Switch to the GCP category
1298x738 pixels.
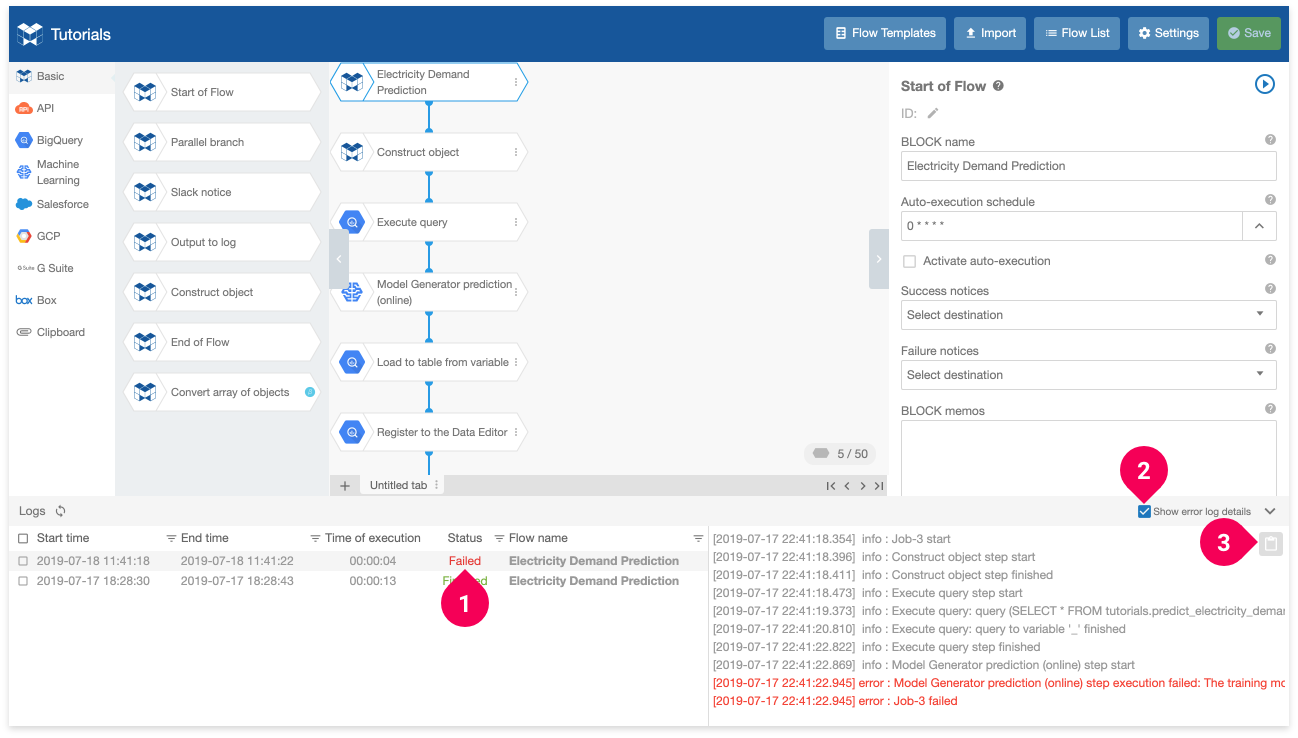click(62, 236)
